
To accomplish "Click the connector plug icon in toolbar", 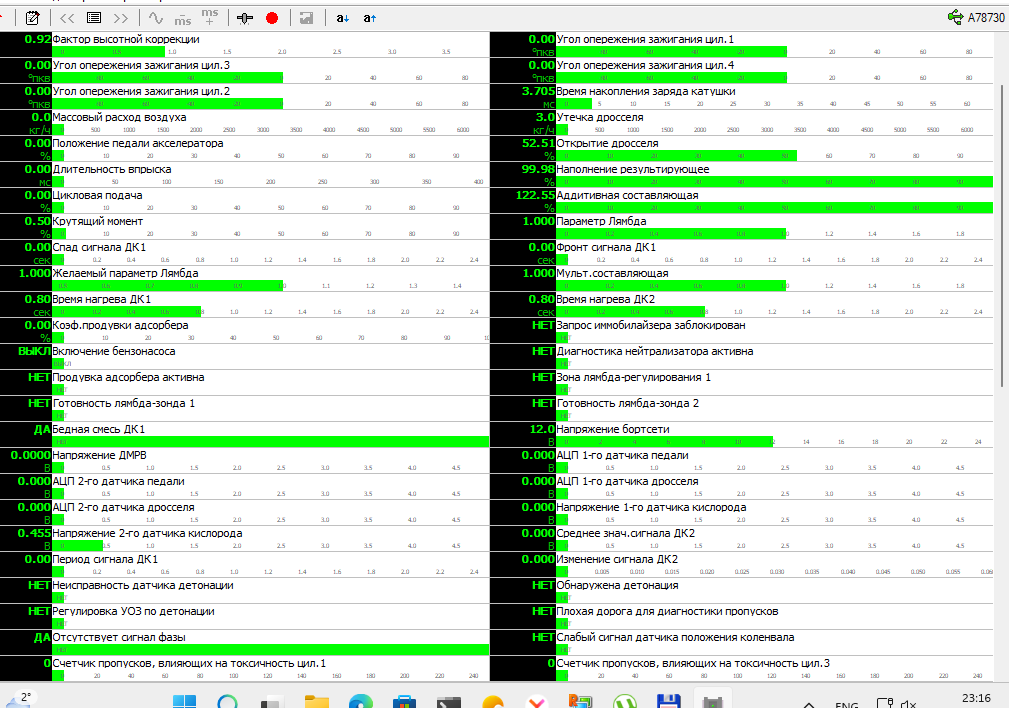I will [x=245, y=18].
